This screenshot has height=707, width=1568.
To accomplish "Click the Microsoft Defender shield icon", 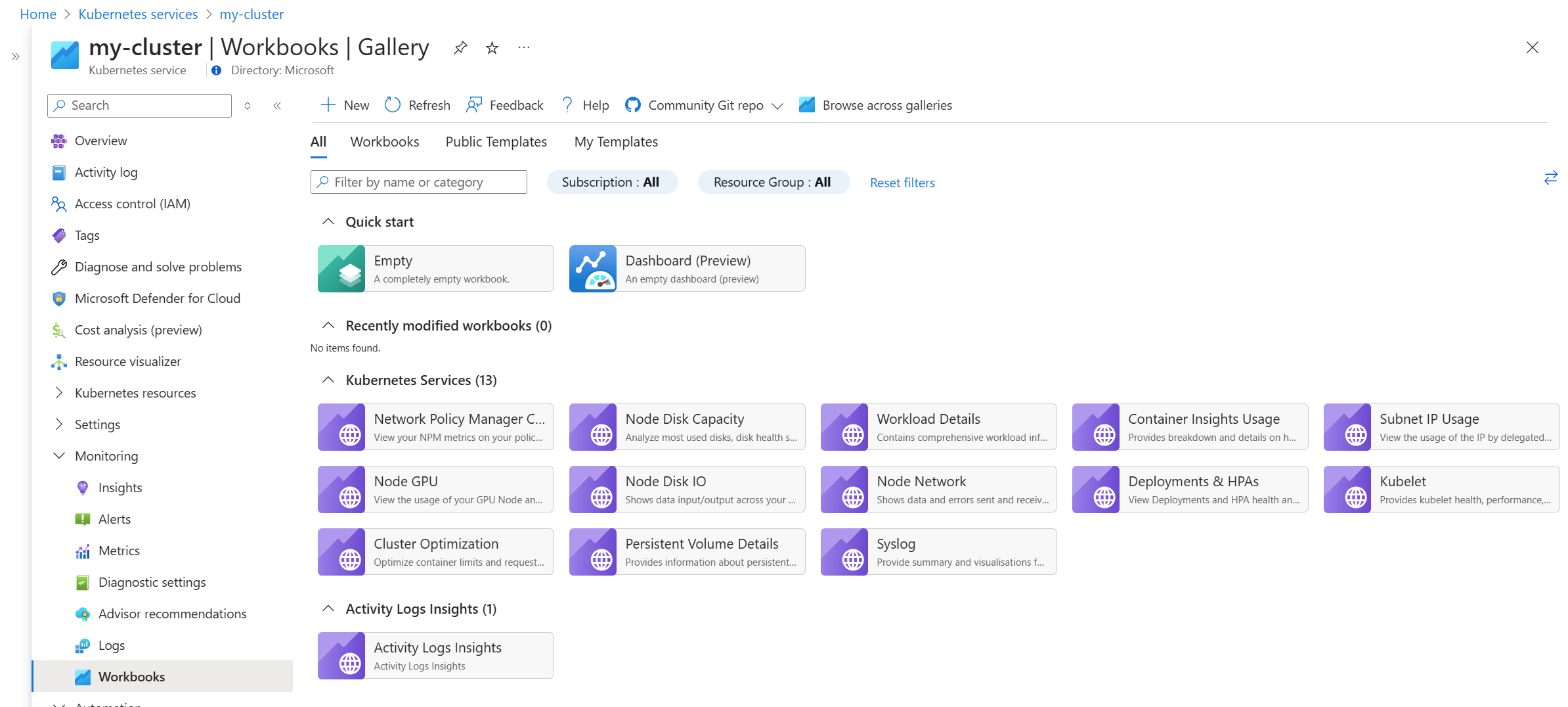I will click(58, 298).
